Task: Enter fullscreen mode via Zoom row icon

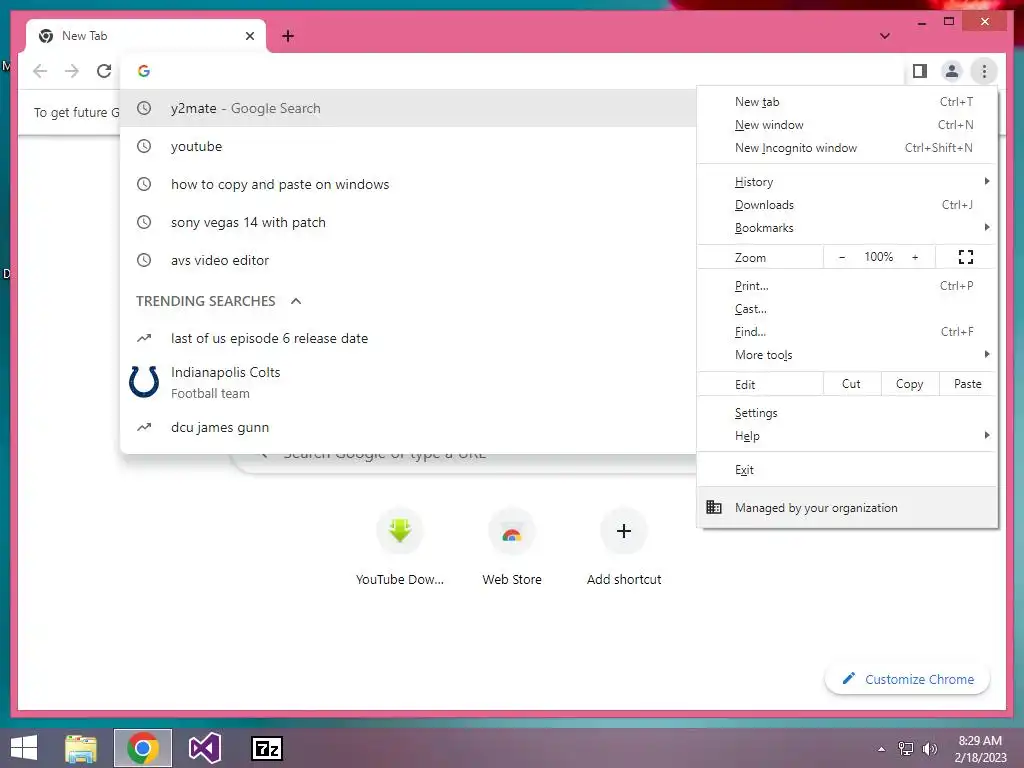Action: (x=966, y=257)
